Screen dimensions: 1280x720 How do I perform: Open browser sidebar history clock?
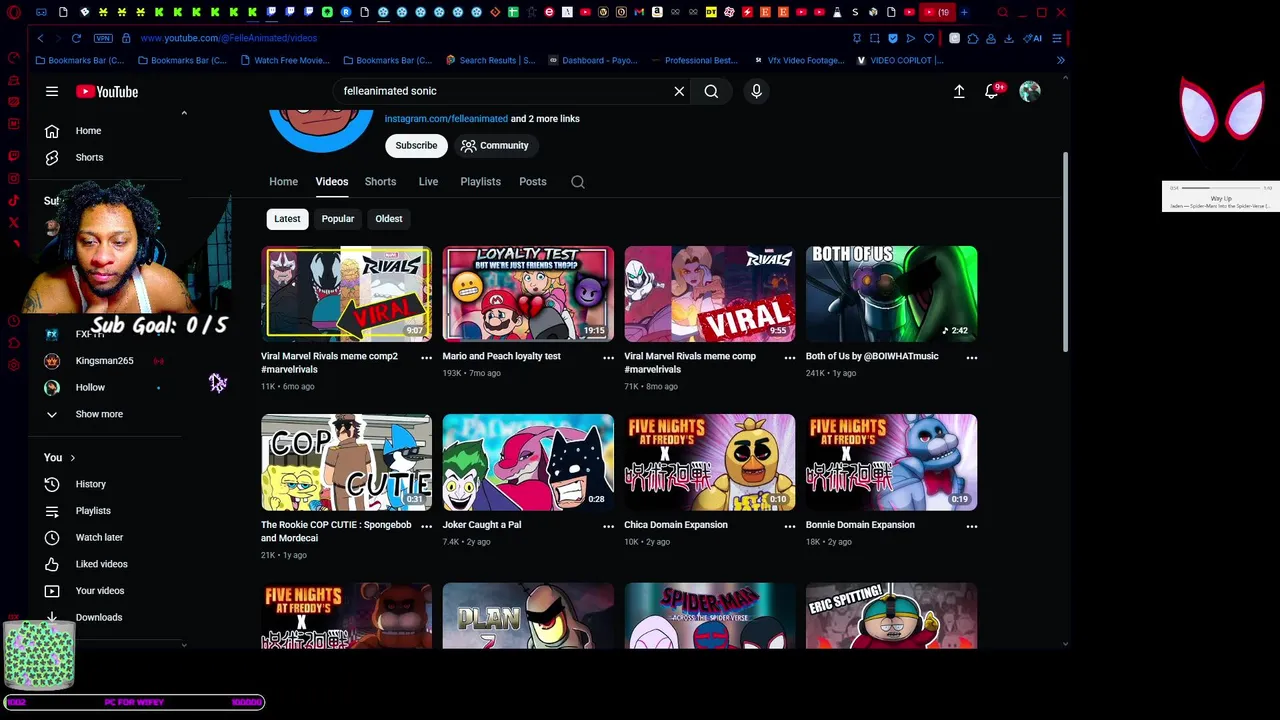pyautogui.click(x=13, y=321)
